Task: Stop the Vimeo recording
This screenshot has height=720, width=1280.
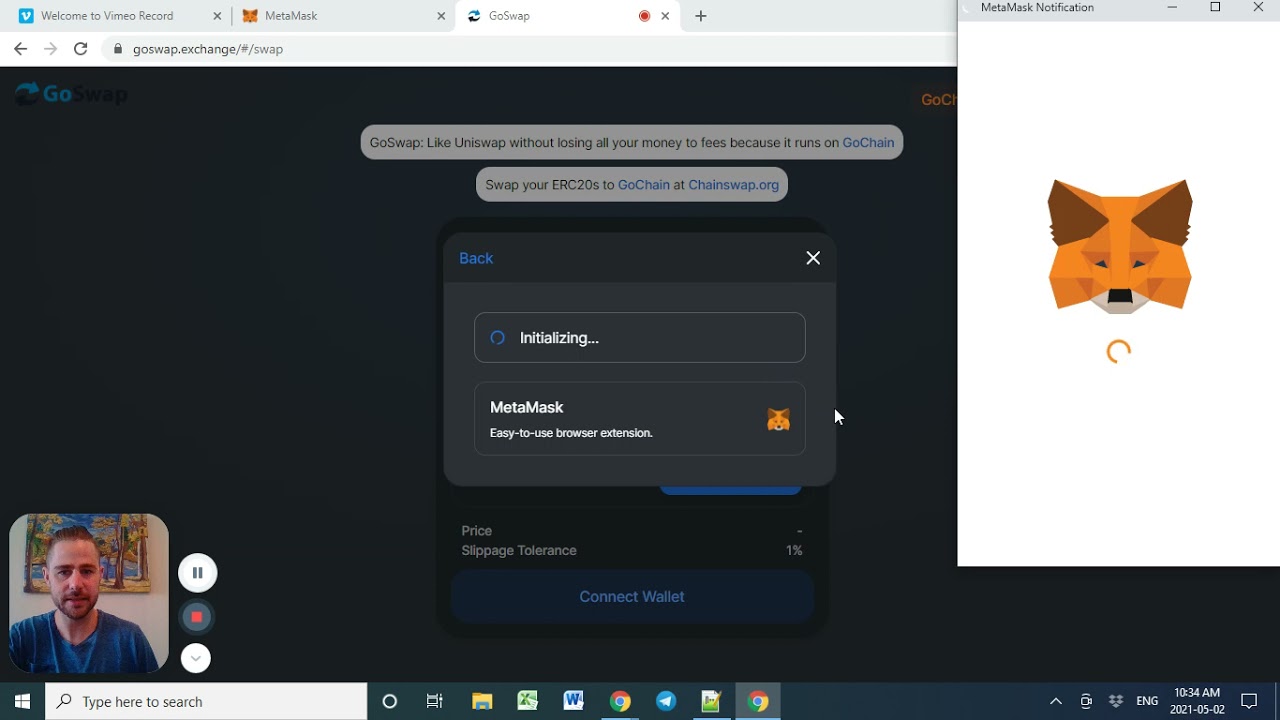Action: point(197,617)
